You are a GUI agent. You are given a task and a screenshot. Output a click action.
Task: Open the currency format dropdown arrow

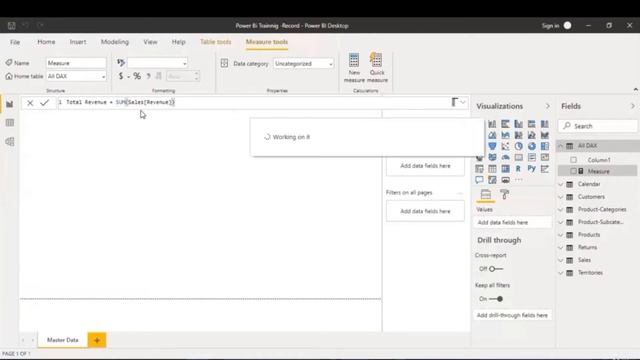click(128, 76)
